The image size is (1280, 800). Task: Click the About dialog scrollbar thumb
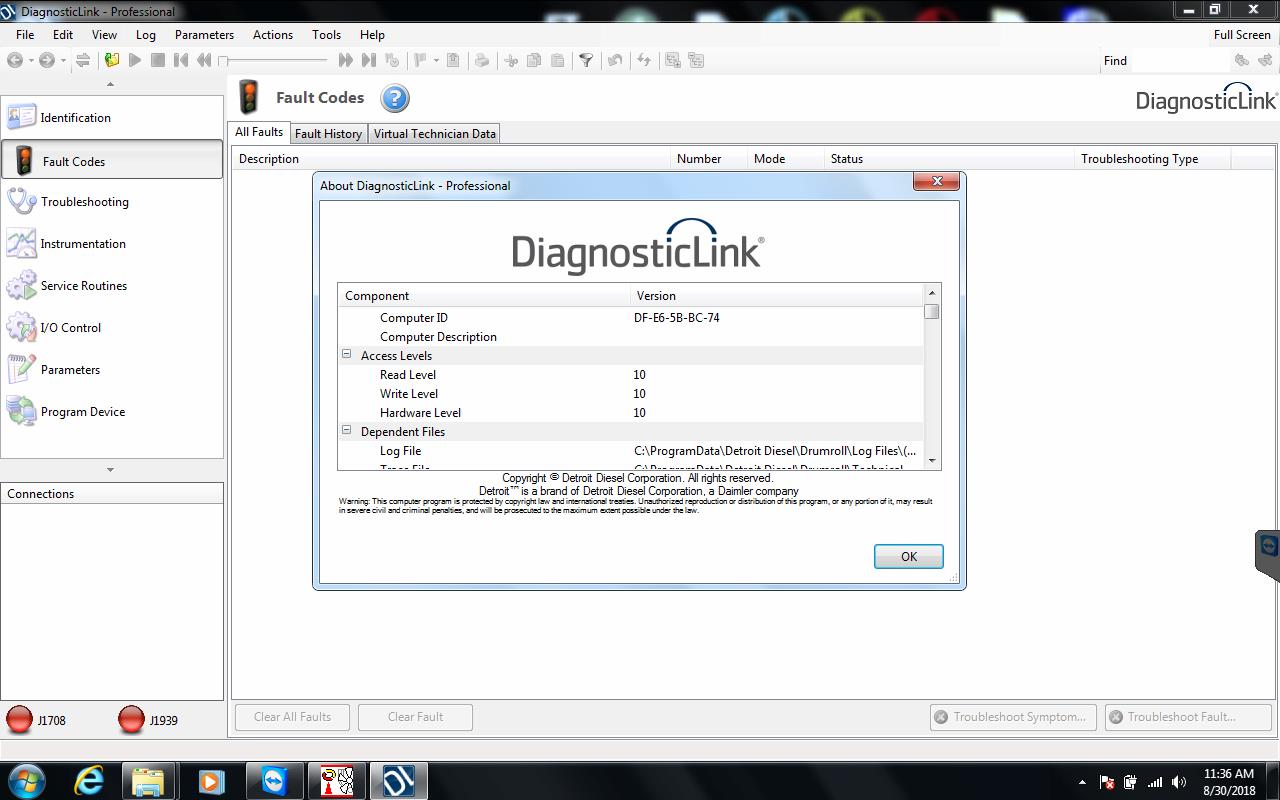(x=932, y=311)
